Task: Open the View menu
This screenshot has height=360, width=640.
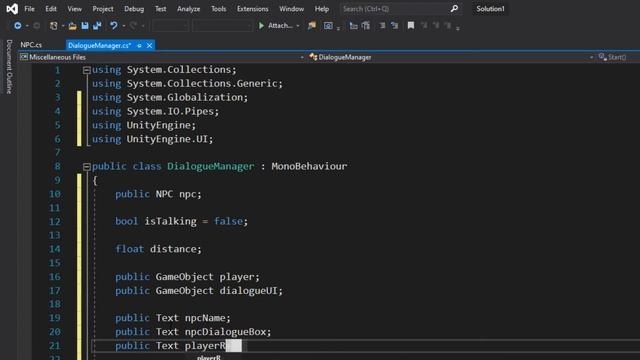Action: (x=74, y=9)
